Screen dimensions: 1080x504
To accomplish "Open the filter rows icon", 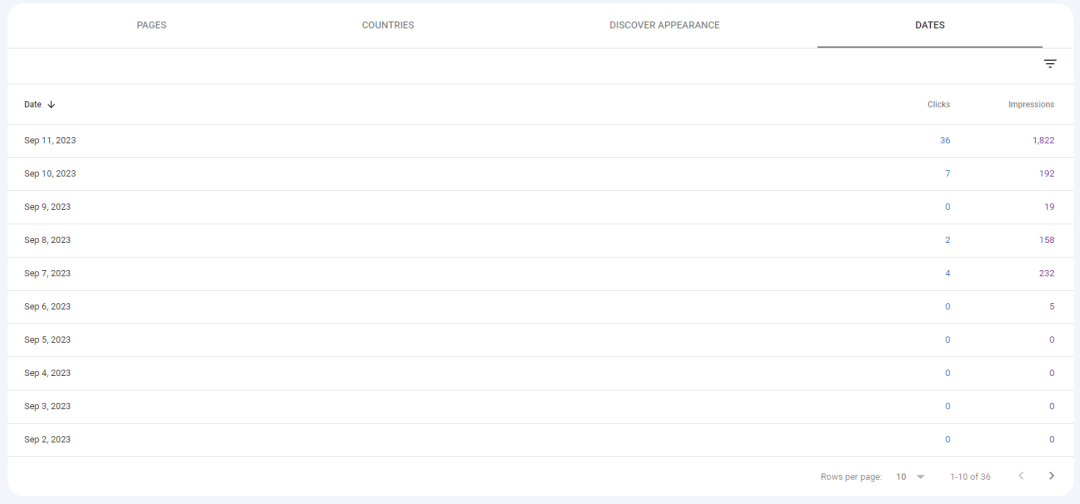I will click(x=1050, y=64).
